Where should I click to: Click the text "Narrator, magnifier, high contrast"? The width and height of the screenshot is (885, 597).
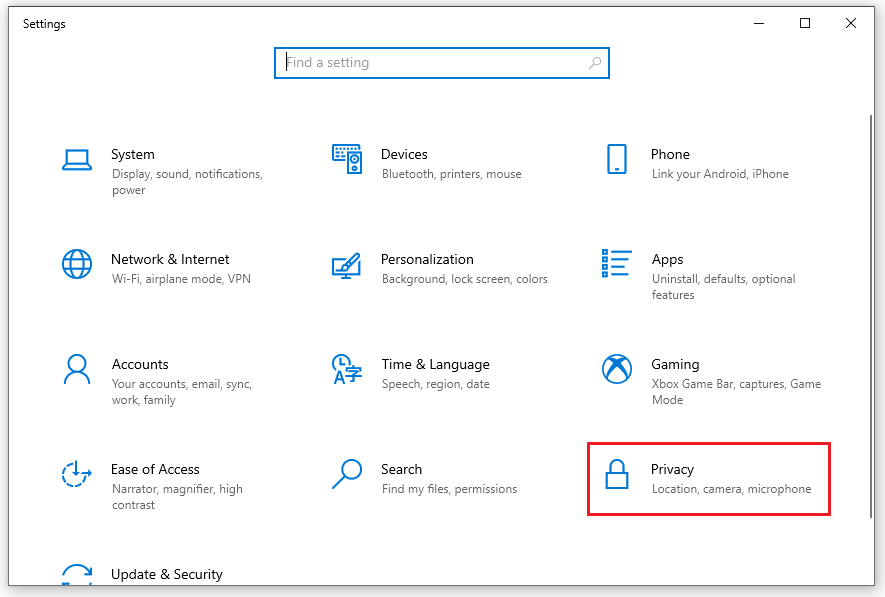177,497
